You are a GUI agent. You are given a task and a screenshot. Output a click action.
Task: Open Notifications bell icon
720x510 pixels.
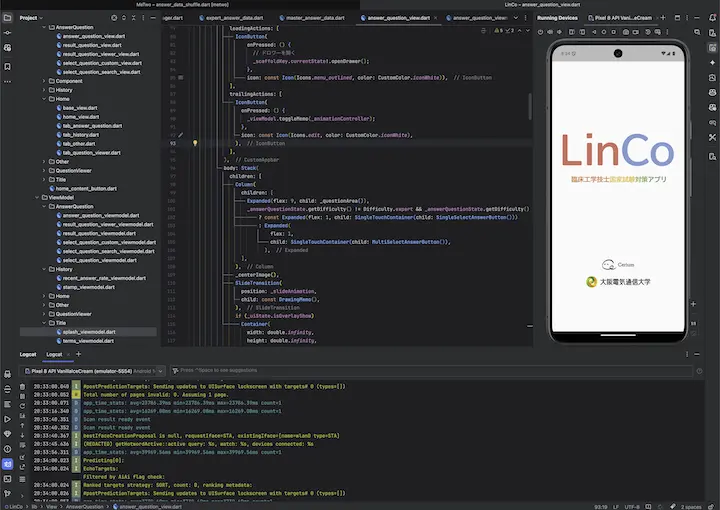712,18
